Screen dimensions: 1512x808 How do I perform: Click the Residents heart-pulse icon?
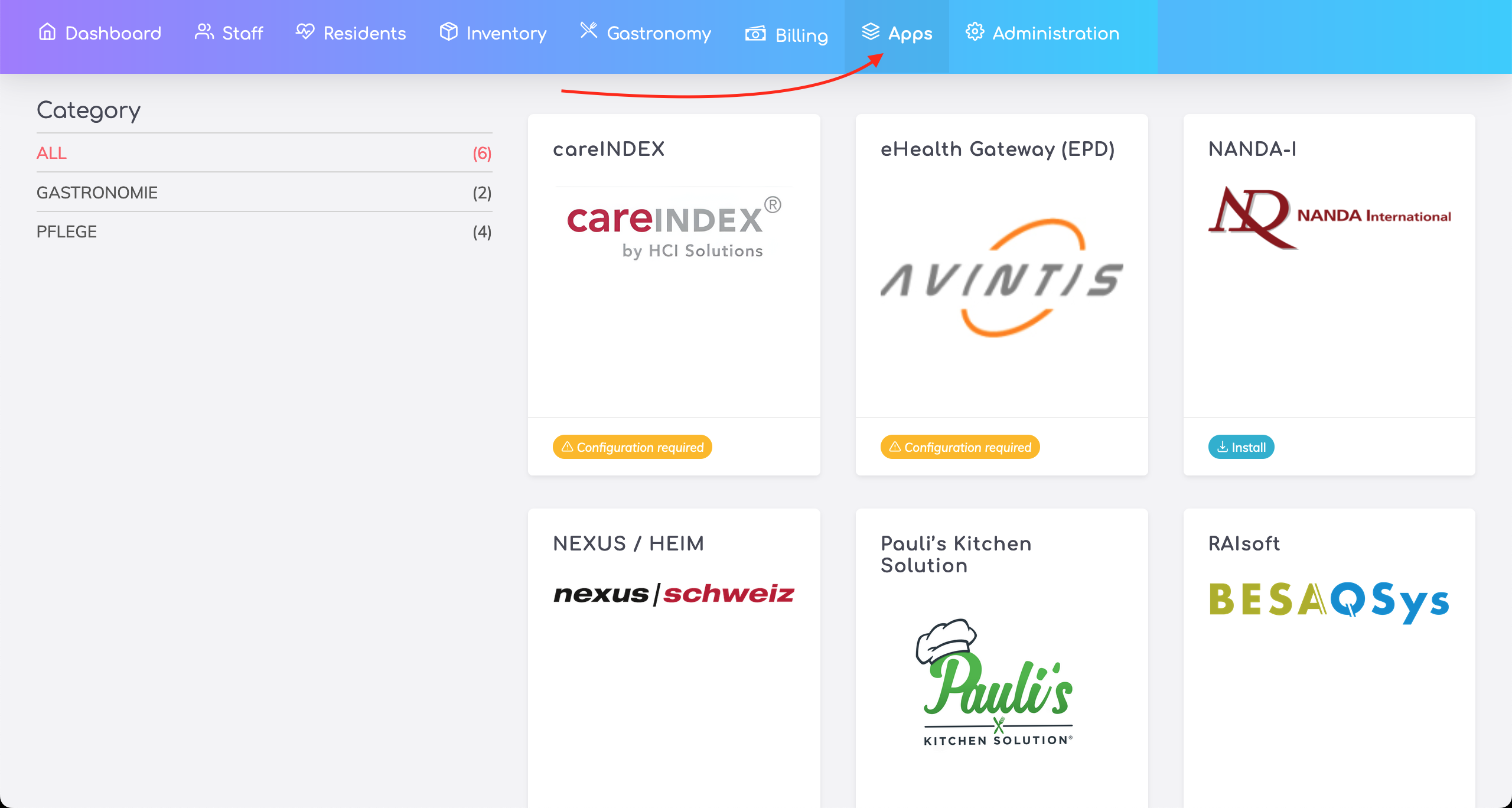coord(305,32)
